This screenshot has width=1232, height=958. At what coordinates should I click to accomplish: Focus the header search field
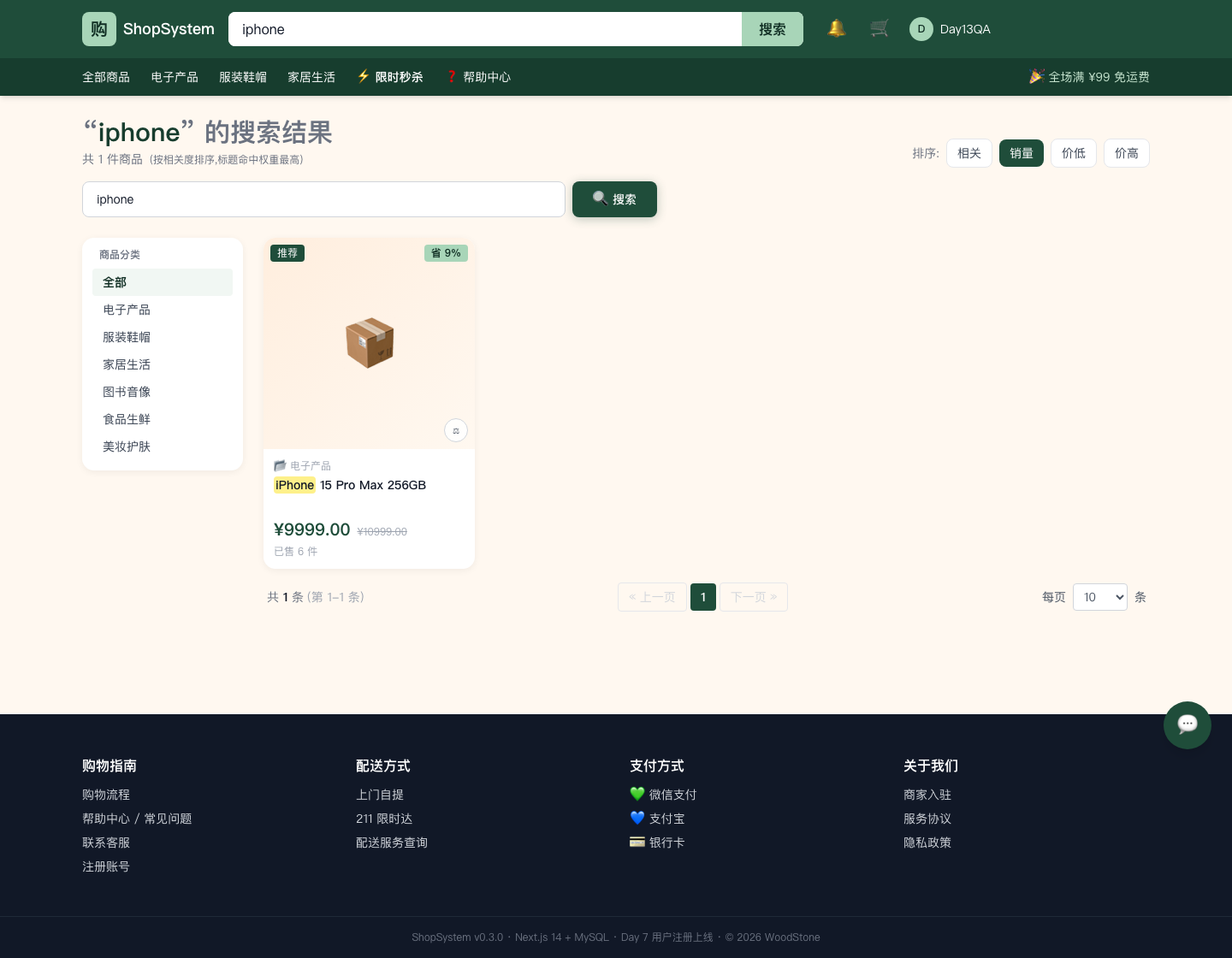tap(485, 29)
